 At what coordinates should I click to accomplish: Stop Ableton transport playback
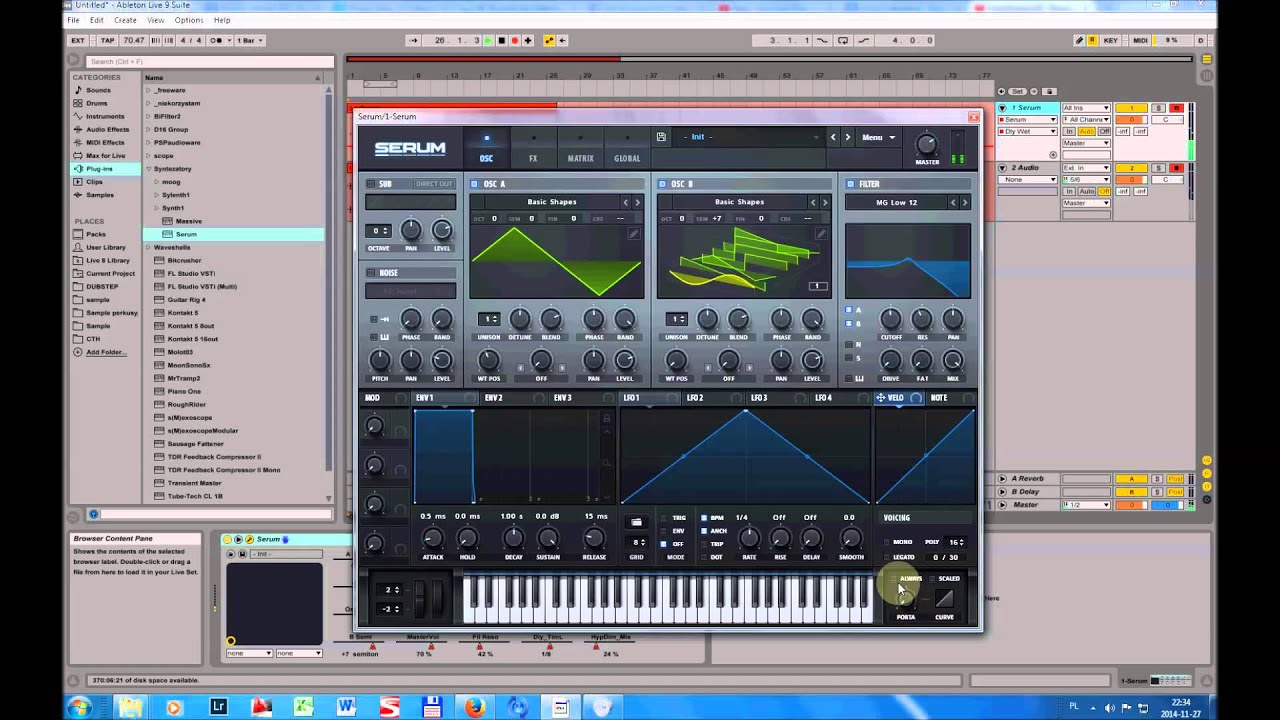[x=502, y=41]
